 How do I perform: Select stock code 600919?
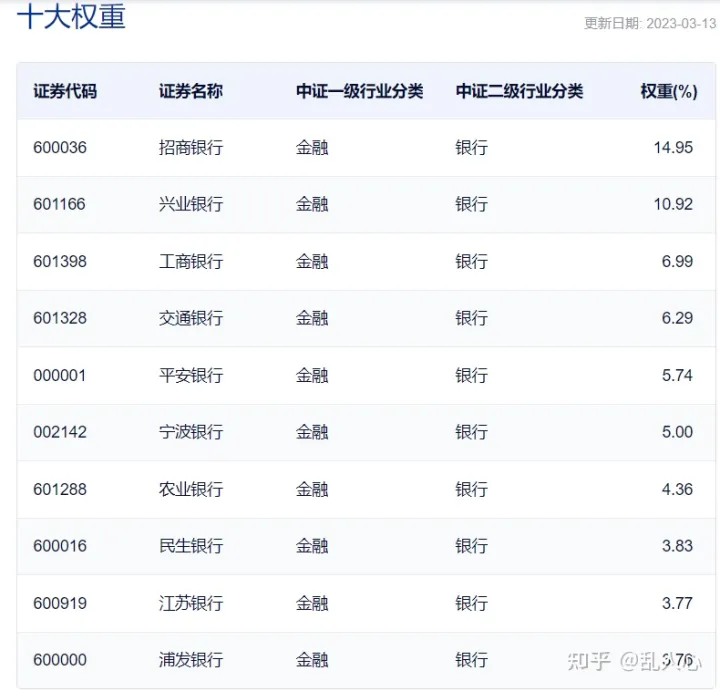point(60,603)
